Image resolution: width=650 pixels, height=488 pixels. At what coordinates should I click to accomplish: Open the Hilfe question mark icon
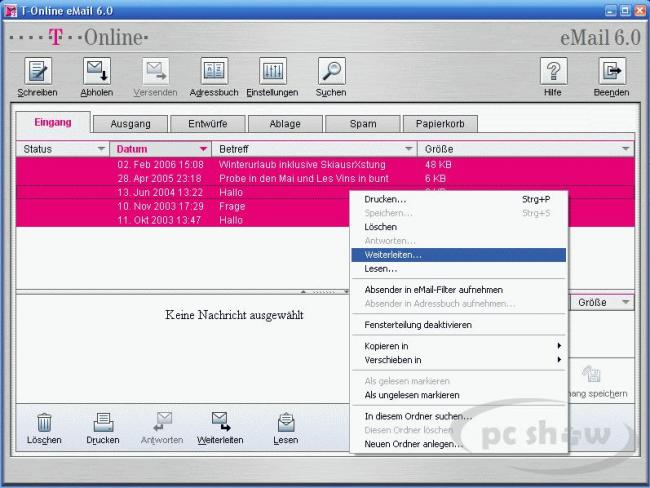553,71
